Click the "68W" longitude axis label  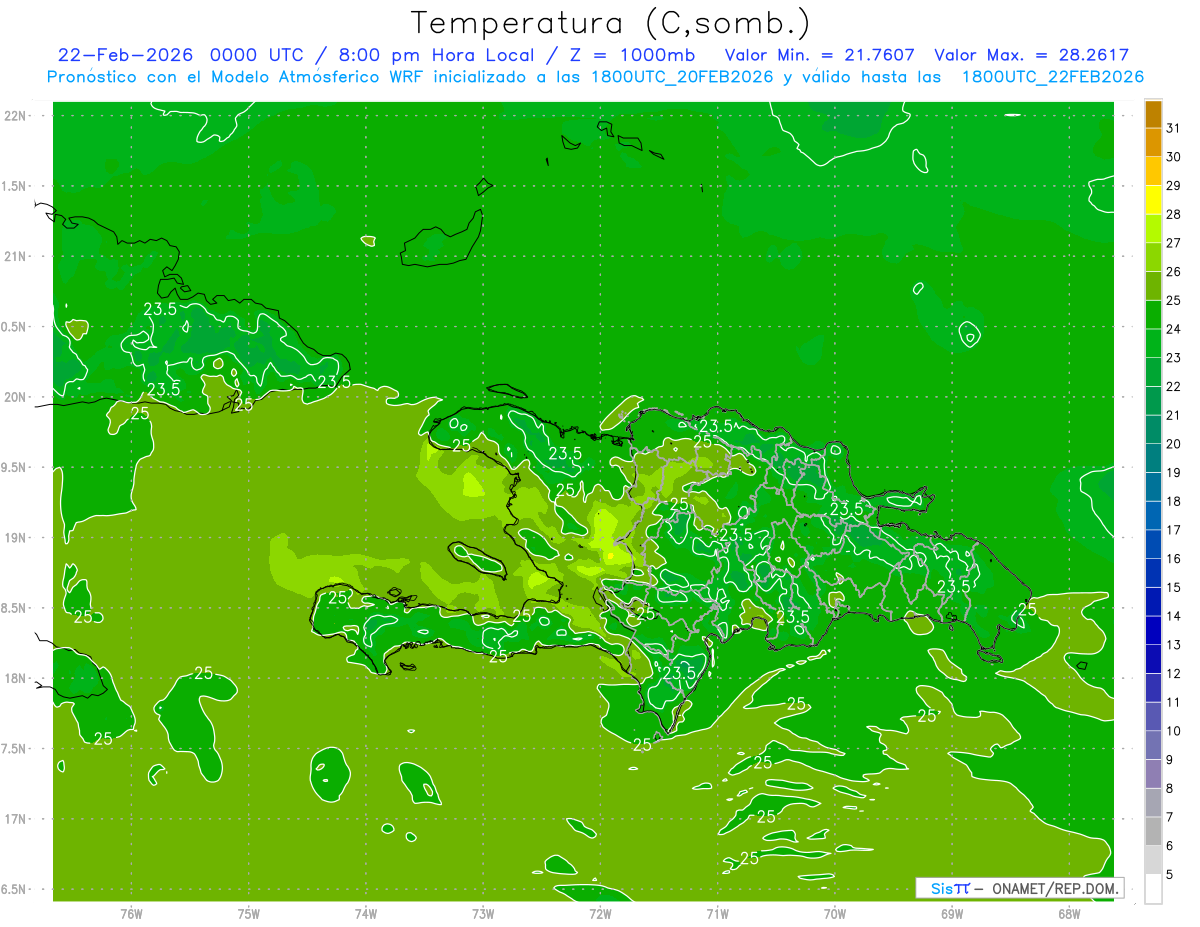pyautogui.click(x=1069, y=913)
